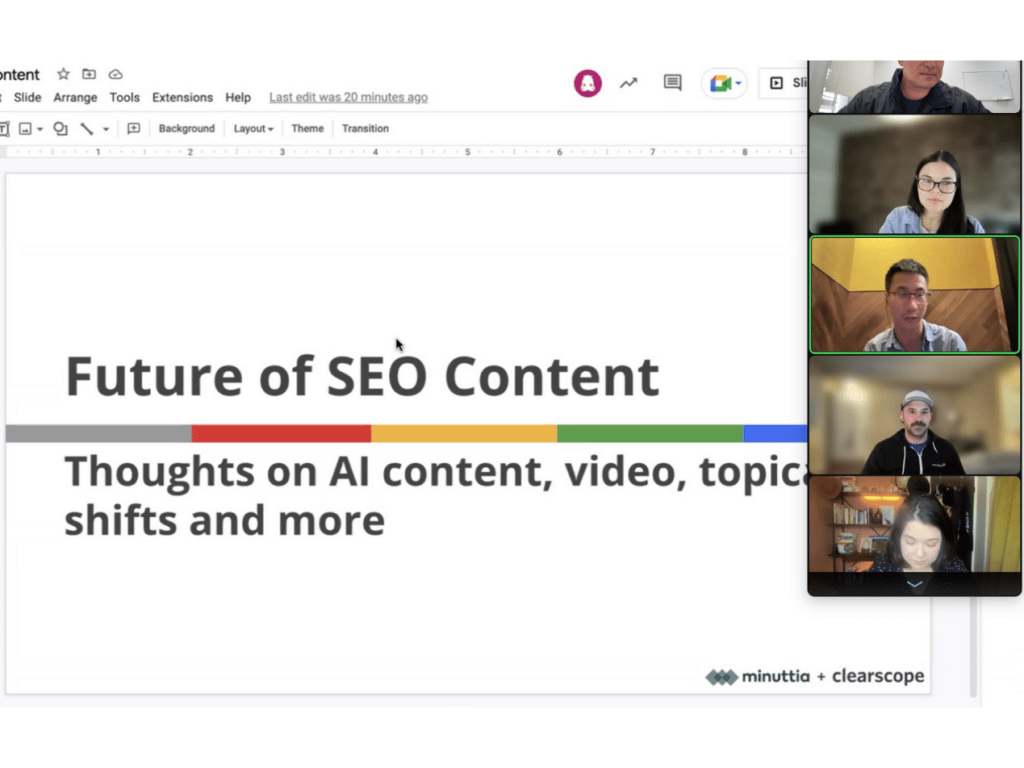
Task: Click the anonymous user avatar
Action: click(587, 83)
